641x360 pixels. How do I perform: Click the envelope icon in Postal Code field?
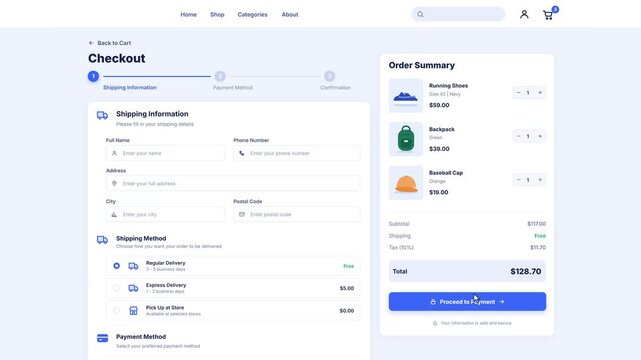pos(242,215)
